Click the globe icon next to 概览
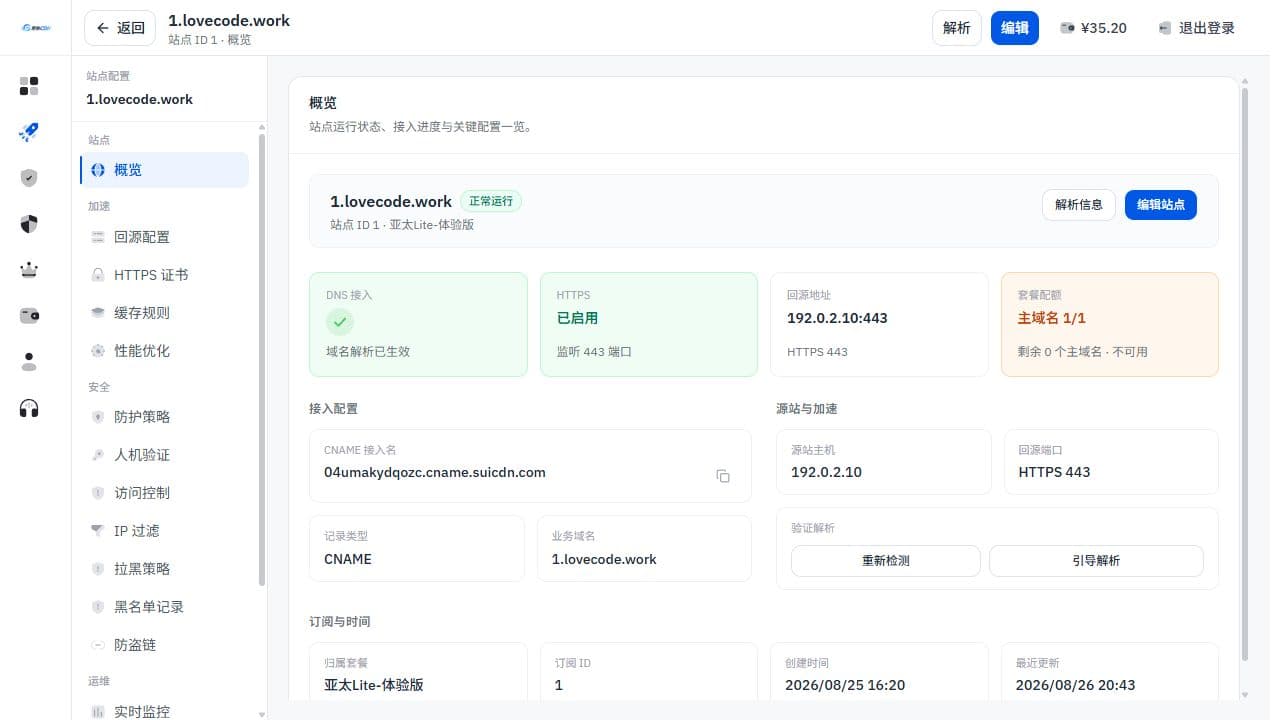The width and height of the screenshot is (1280, 720). pos(98,170)
